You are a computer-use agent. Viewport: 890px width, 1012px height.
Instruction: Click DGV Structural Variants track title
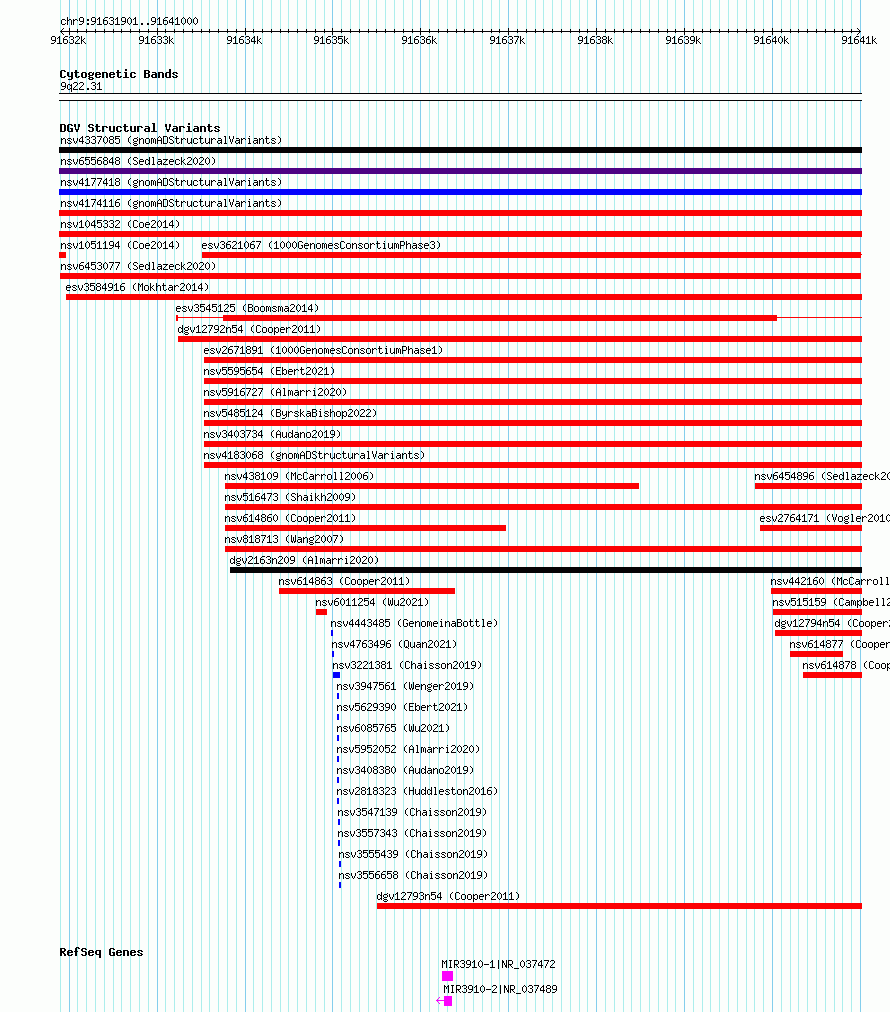pyautogui.click(x=140, y=128)
